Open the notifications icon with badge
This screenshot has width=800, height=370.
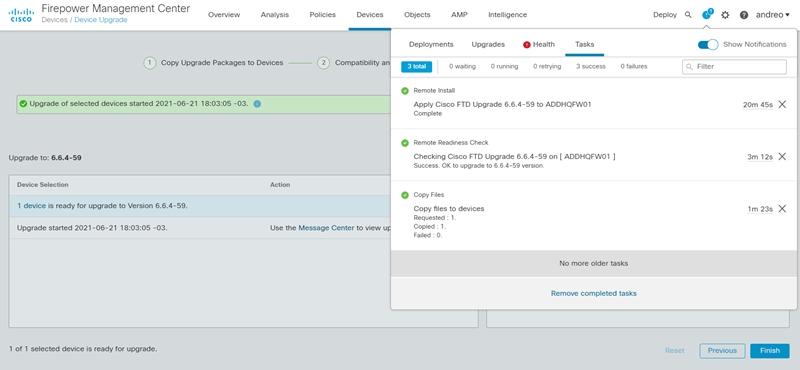click(x=707, y=14)
